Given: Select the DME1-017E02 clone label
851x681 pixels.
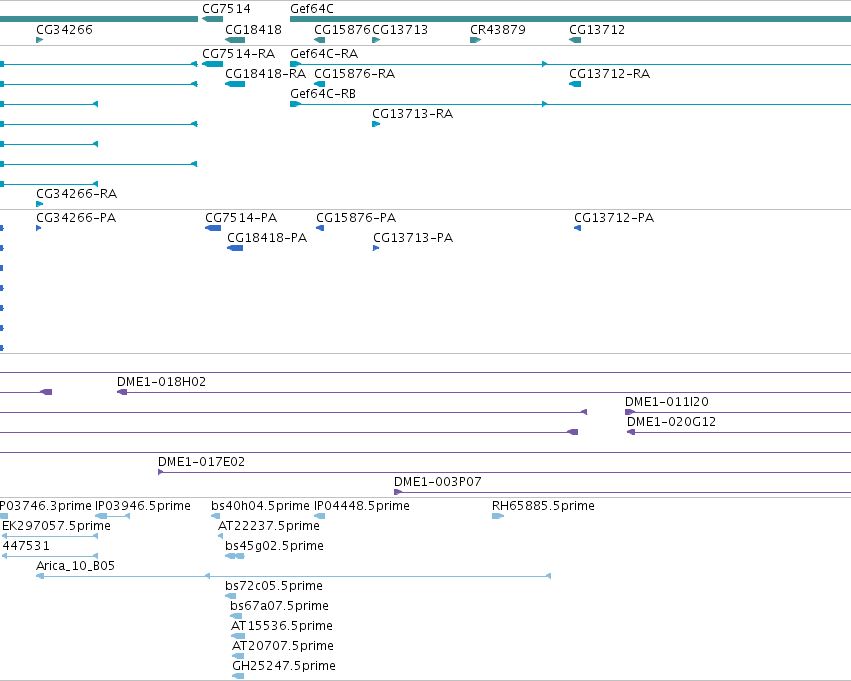Looking at the screenshot, I should (201, 462).
